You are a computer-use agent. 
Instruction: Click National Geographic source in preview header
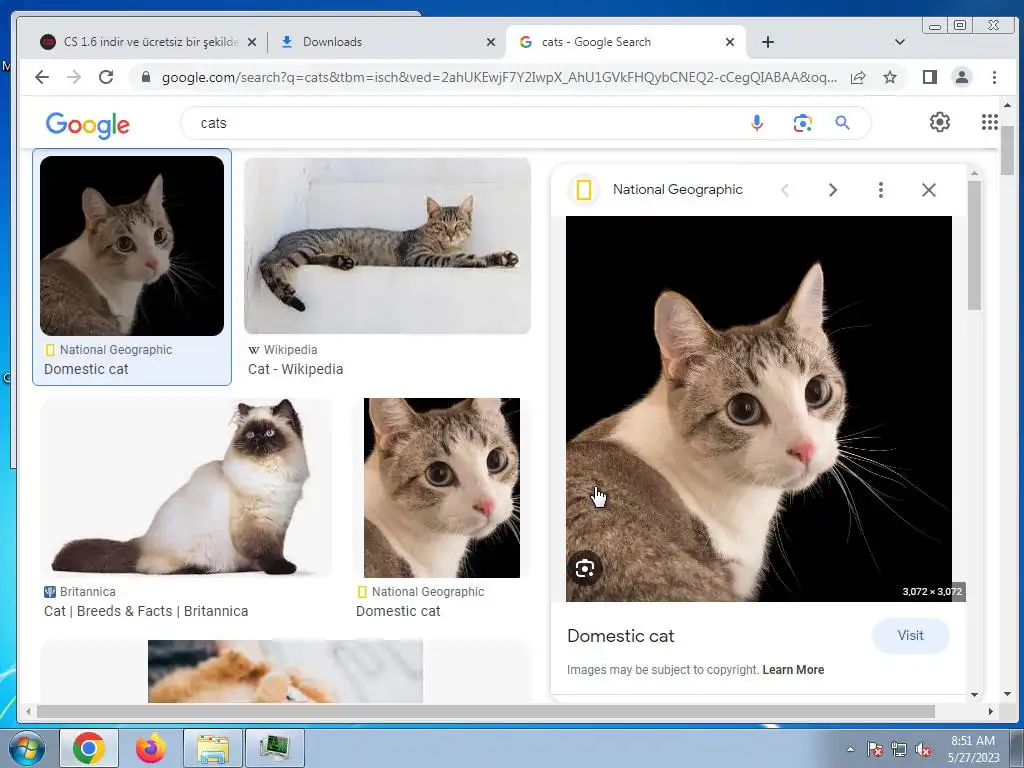[x=677, y=189]
